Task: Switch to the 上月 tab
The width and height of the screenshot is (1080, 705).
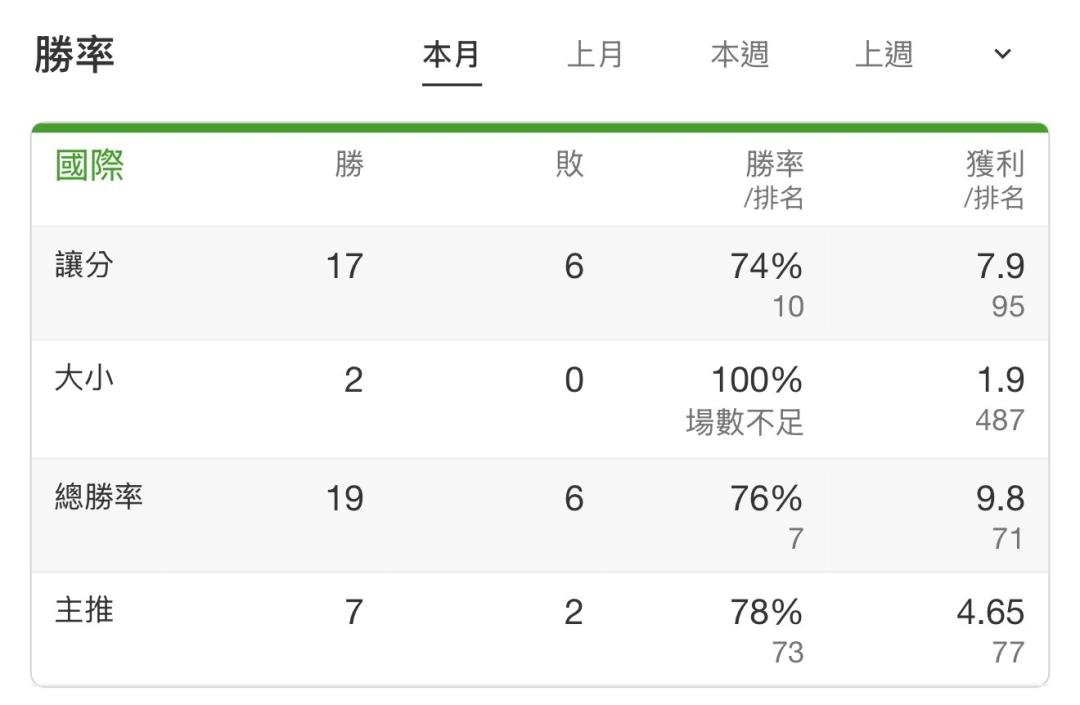Action: pyautogui.click(x=595, y=55)
